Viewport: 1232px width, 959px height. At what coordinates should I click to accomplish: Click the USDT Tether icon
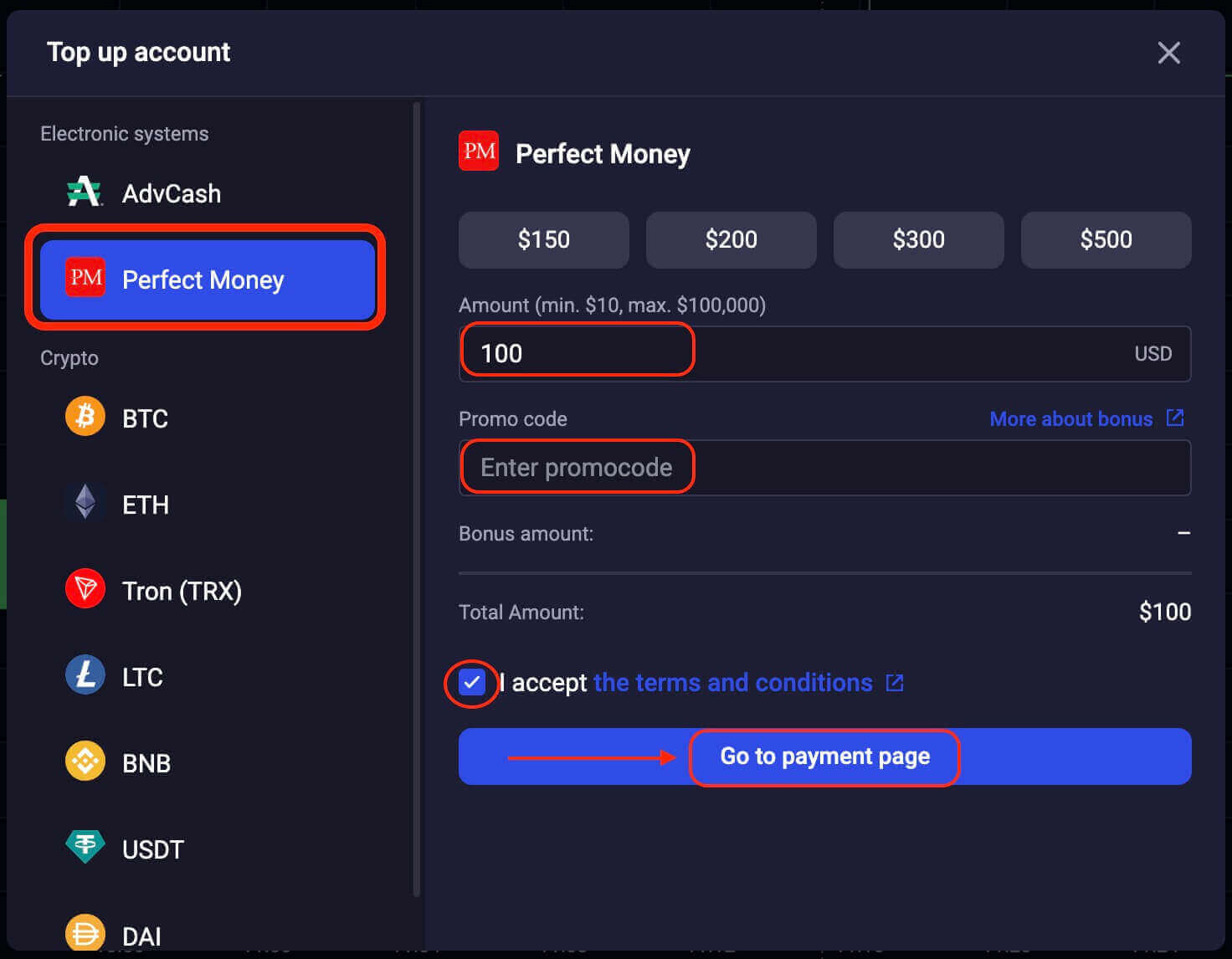pos(85,847)
